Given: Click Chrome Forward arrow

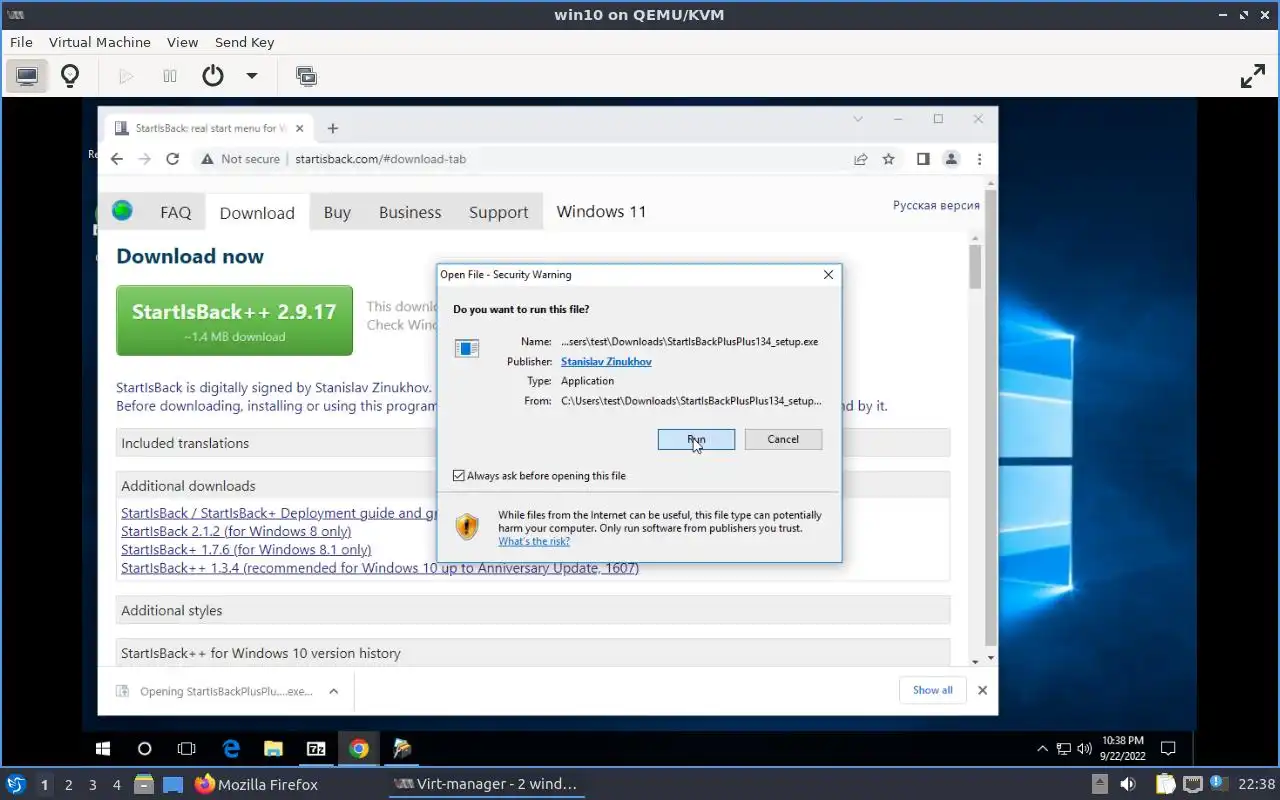Looking at the screenshot, I should point(145,159).
